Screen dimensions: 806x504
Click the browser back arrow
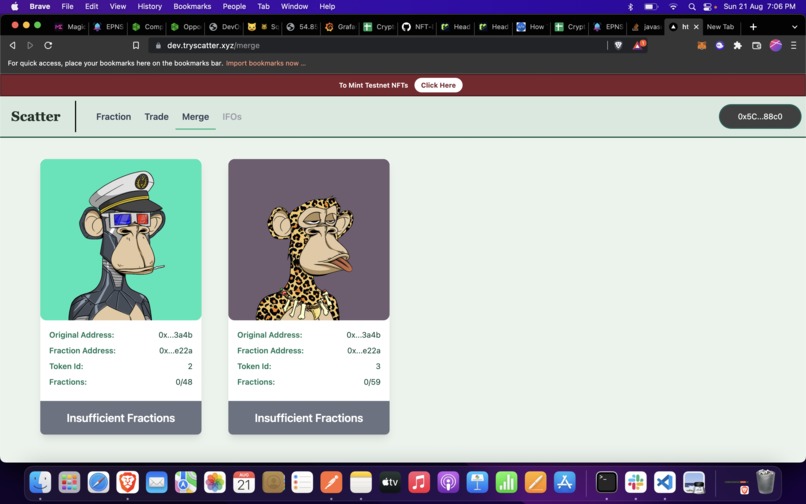13,45
